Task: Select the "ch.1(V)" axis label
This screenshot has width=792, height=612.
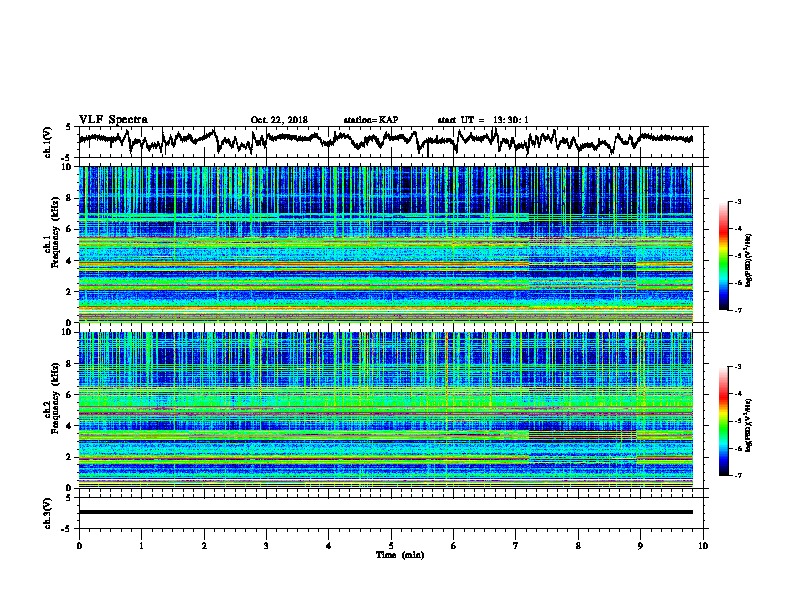Action: (48, 142)
